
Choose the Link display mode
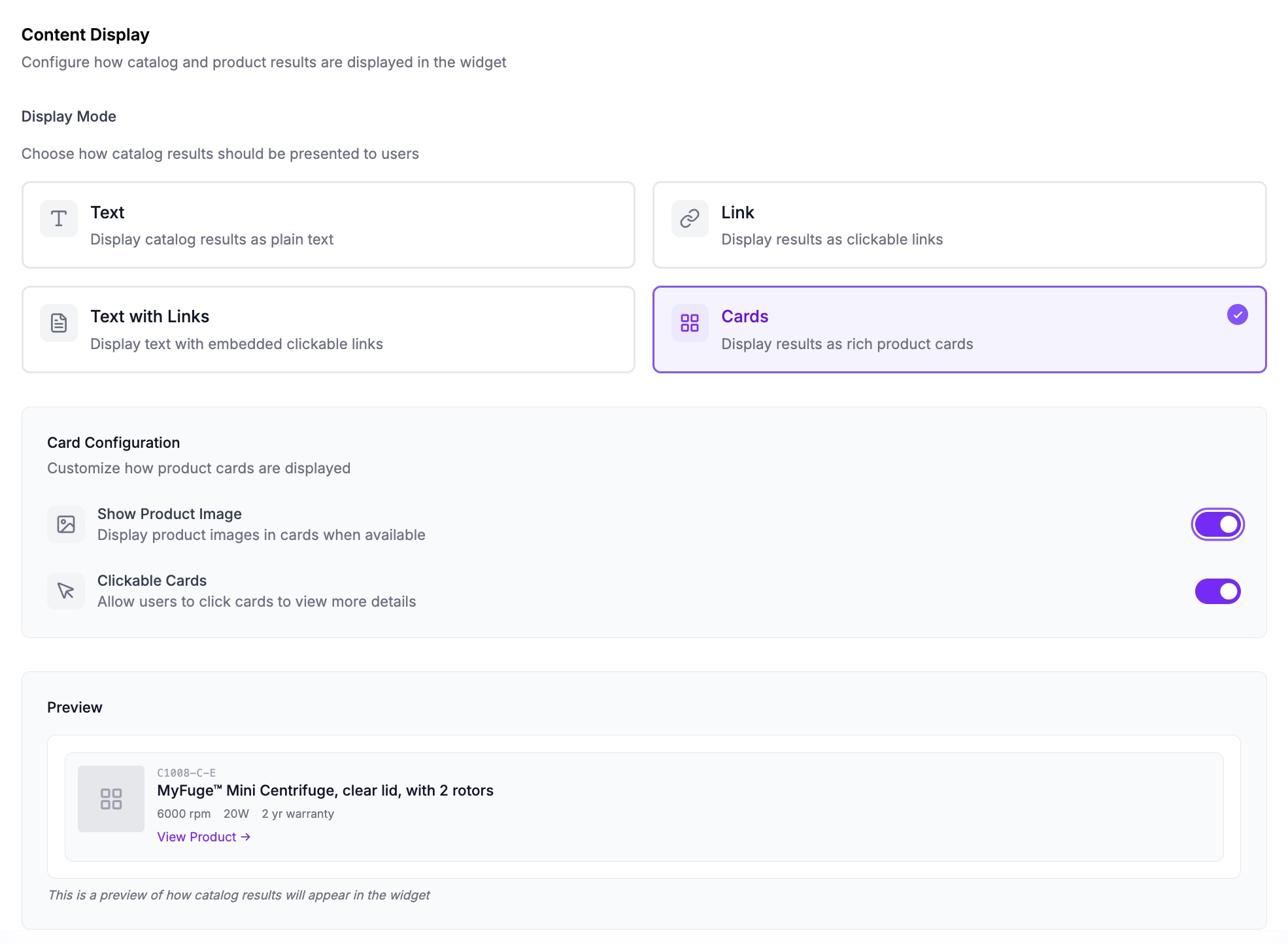coord(958,225)
